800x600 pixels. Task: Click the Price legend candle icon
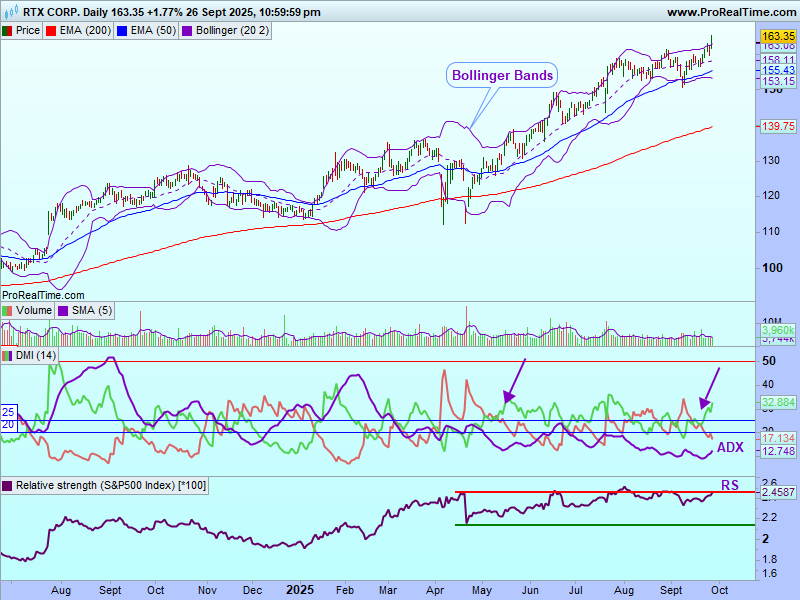8,31
